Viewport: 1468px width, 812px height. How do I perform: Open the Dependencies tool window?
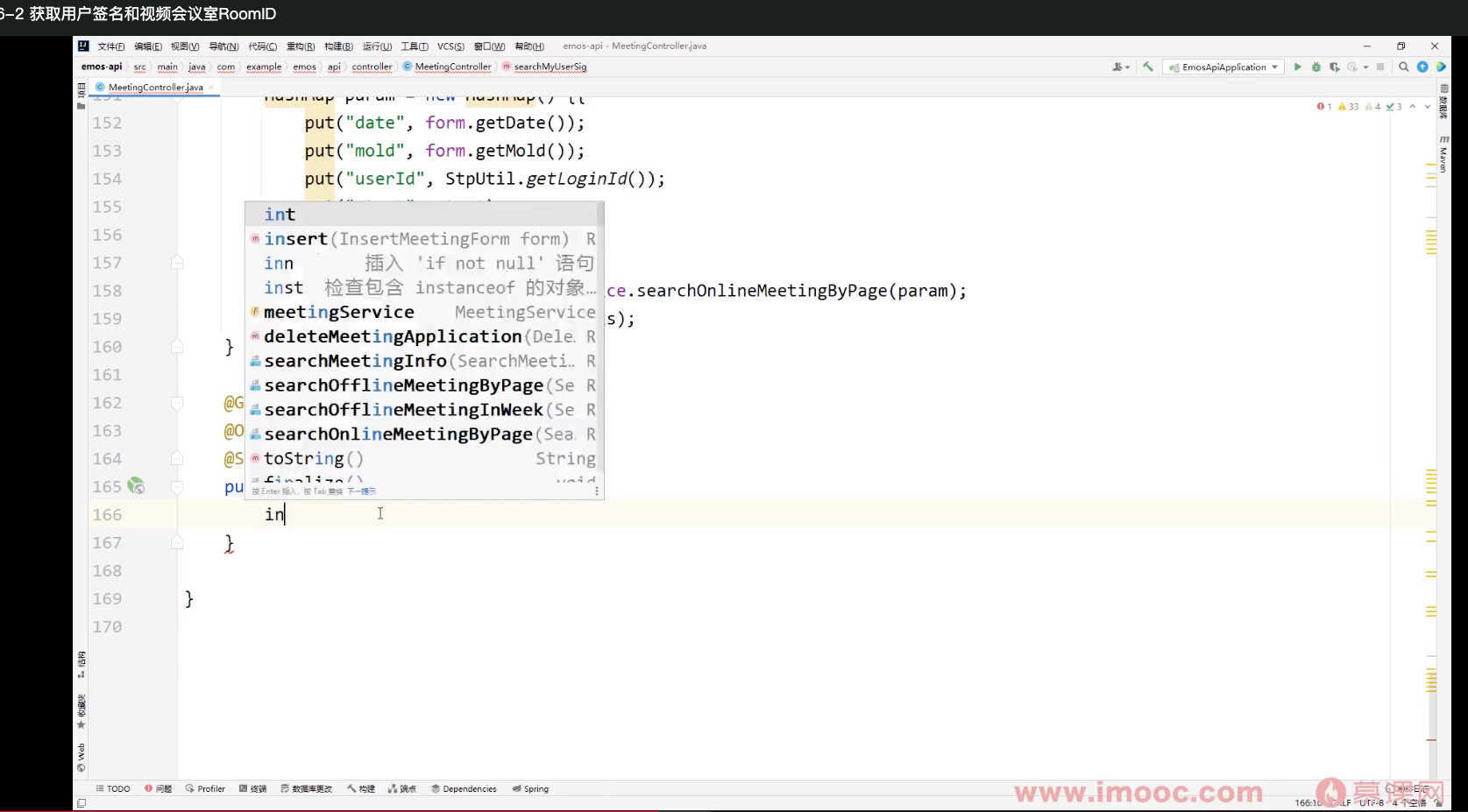pos(464,789)
